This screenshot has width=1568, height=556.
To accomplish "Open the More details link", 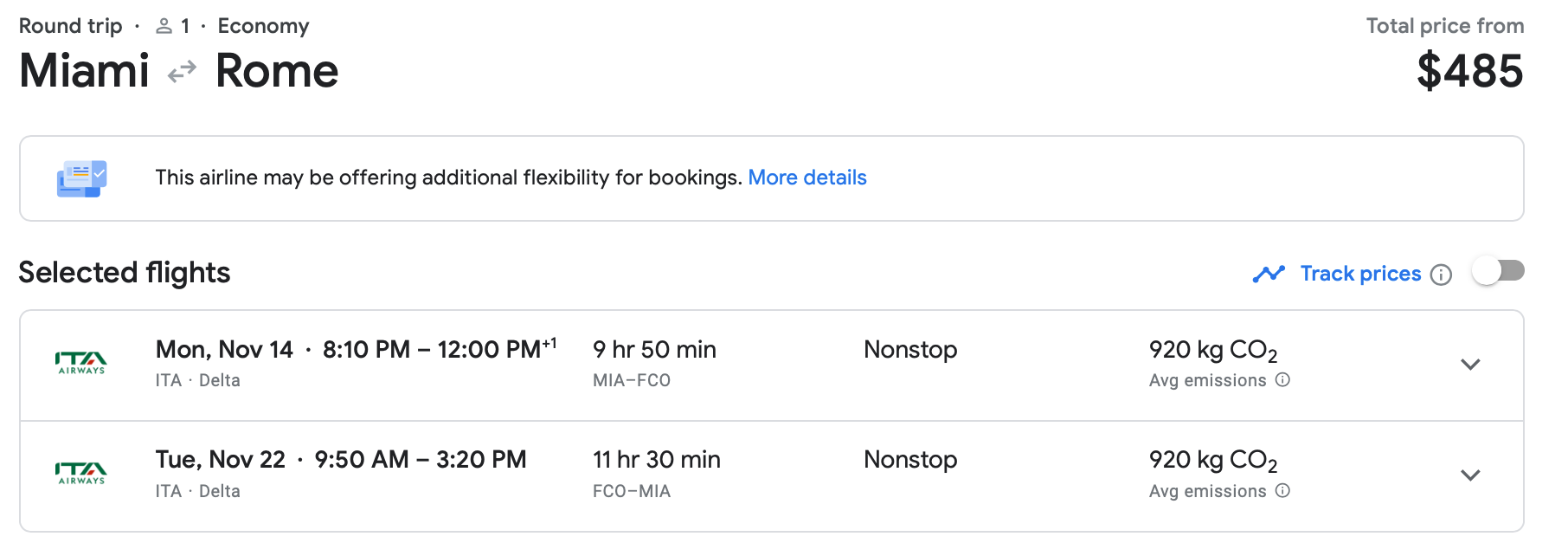I will (x=806, y=178).
